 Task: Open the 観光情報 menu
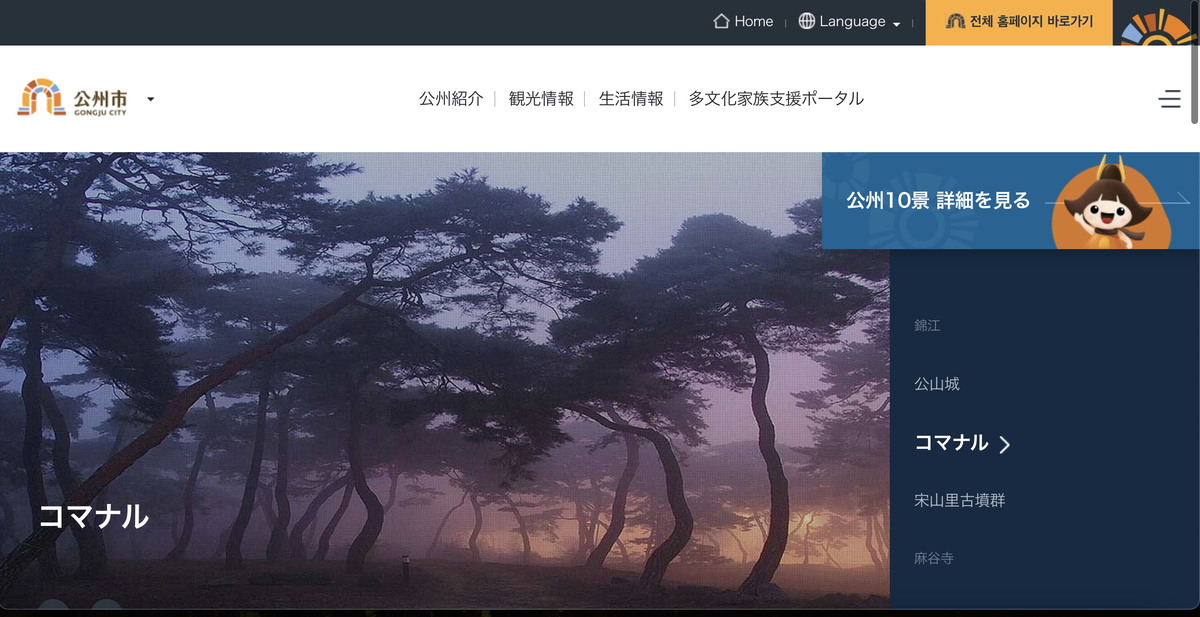tap(541, 99)
